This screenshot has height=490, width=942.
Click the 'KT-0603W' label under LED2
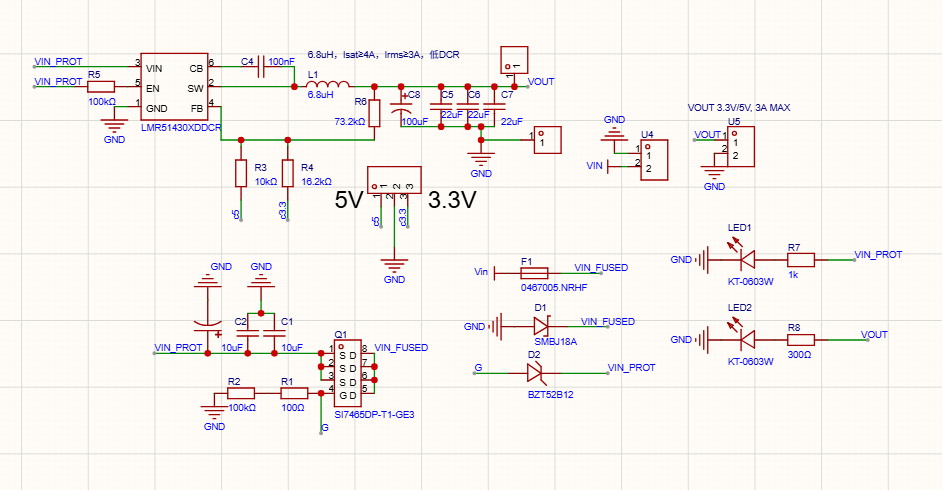point(750,361)
